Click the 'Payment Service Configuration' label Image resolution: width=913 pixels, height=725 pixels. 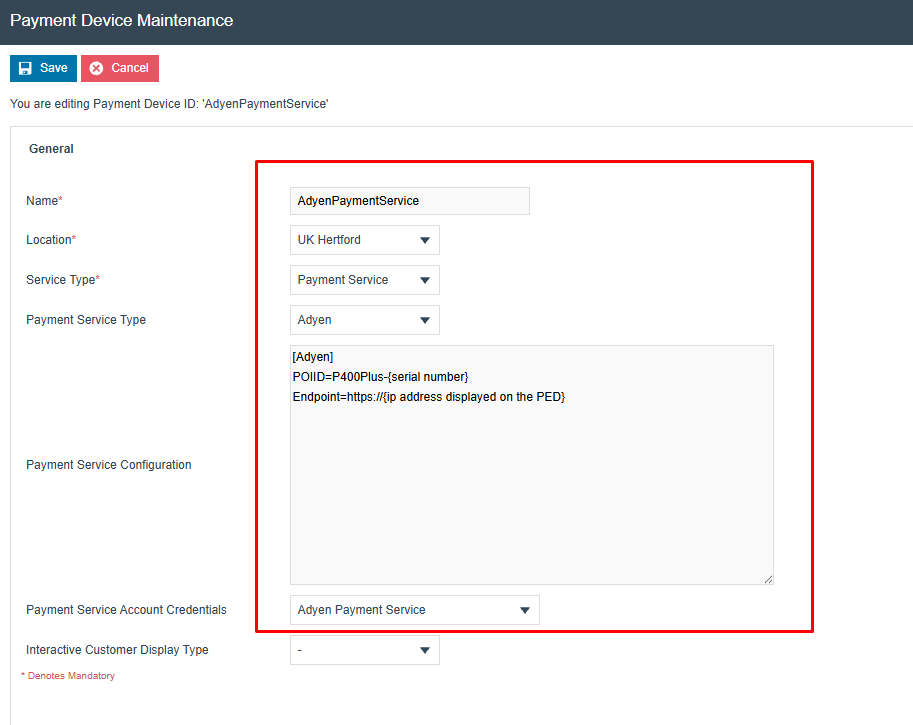(109, 465)
